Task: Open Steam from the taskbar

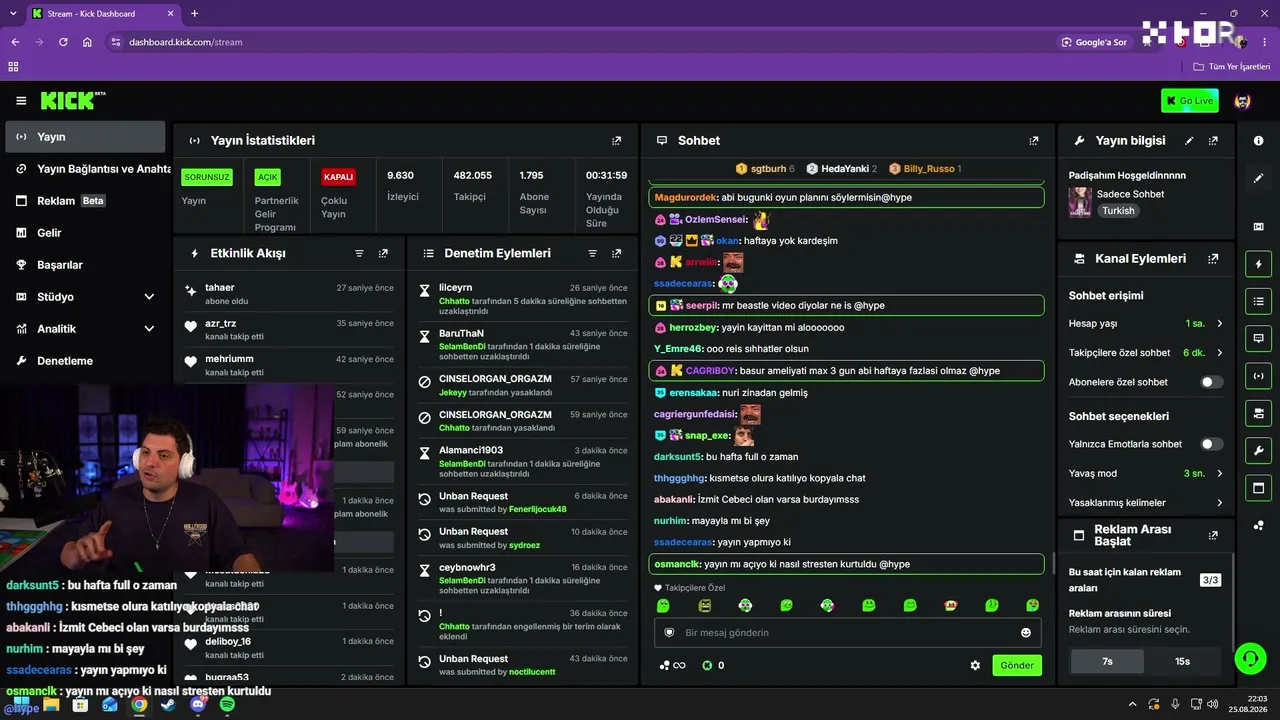Action: (168, 705)
